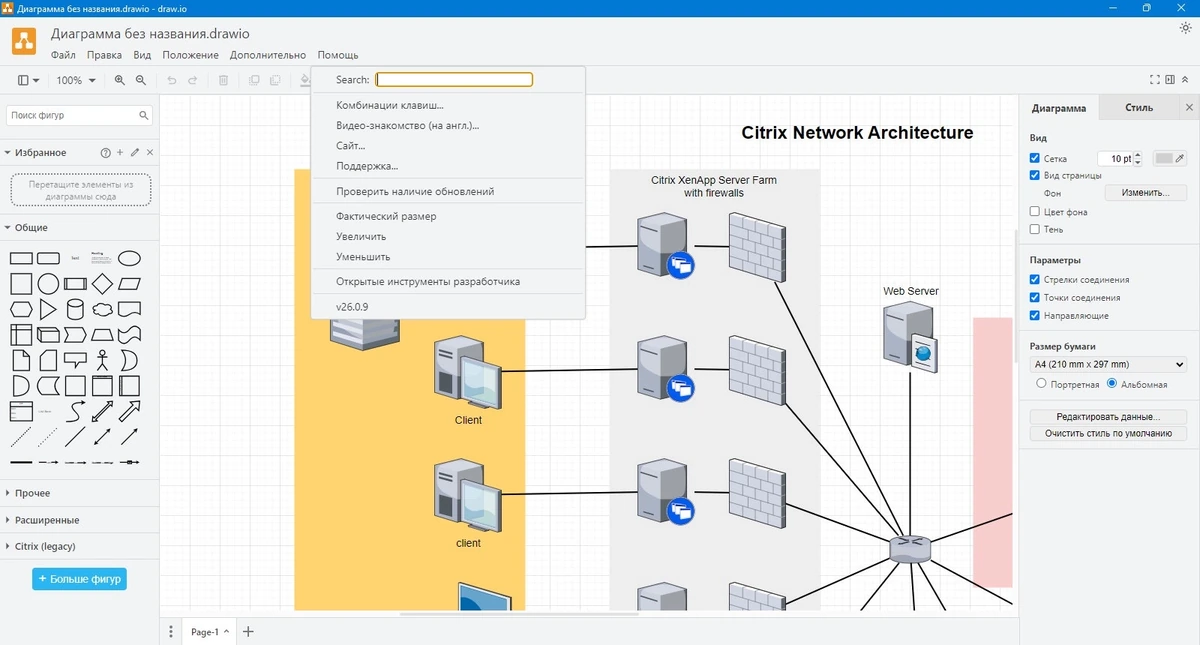Click the fullscreen icon in toolbar
Screen dimensions: 1200x645
(x=1155, y=80)
